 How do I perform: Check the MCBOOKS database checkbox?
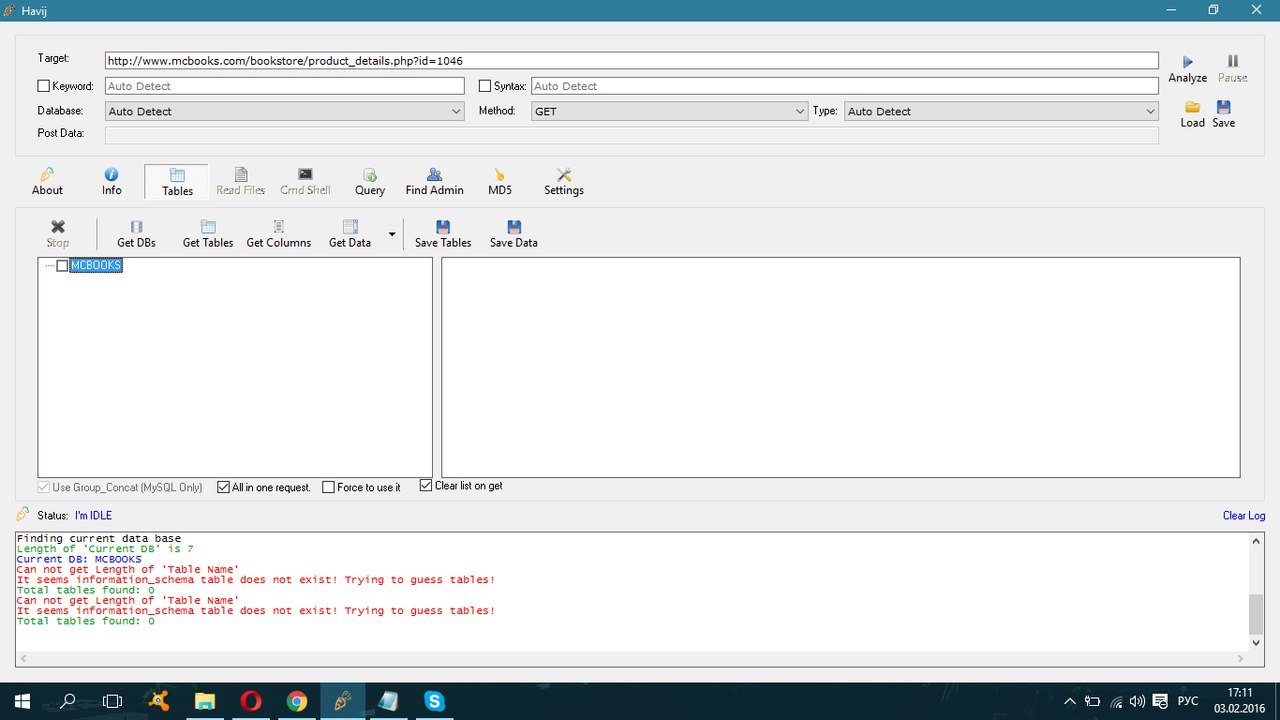pos(62,266)
